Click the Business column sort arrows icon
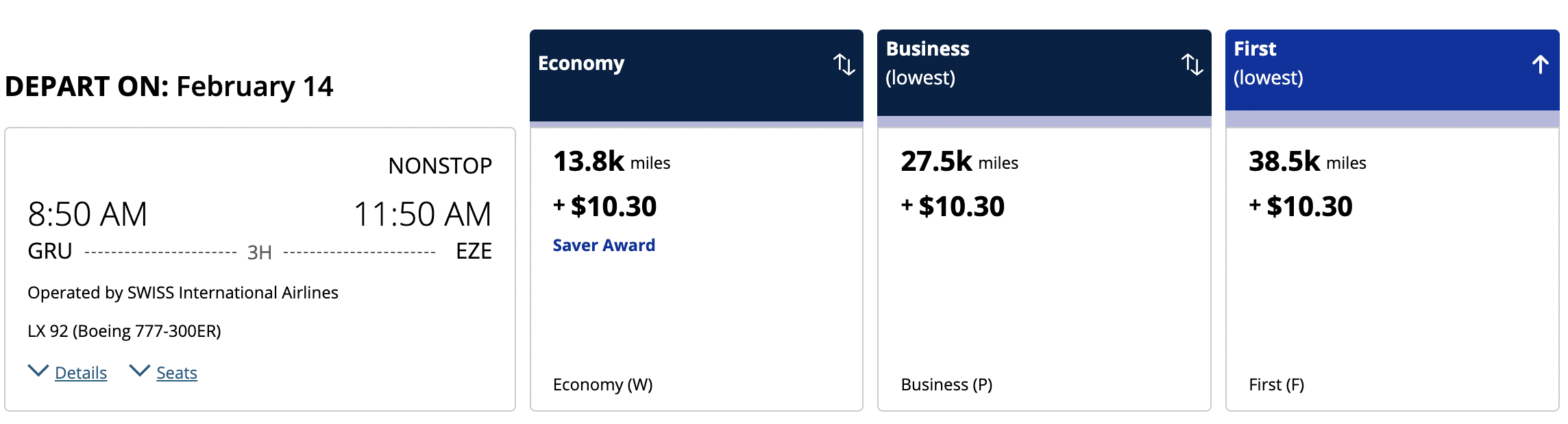The height and width of the screenshot is (424, 1568). tap(1192, 64)
